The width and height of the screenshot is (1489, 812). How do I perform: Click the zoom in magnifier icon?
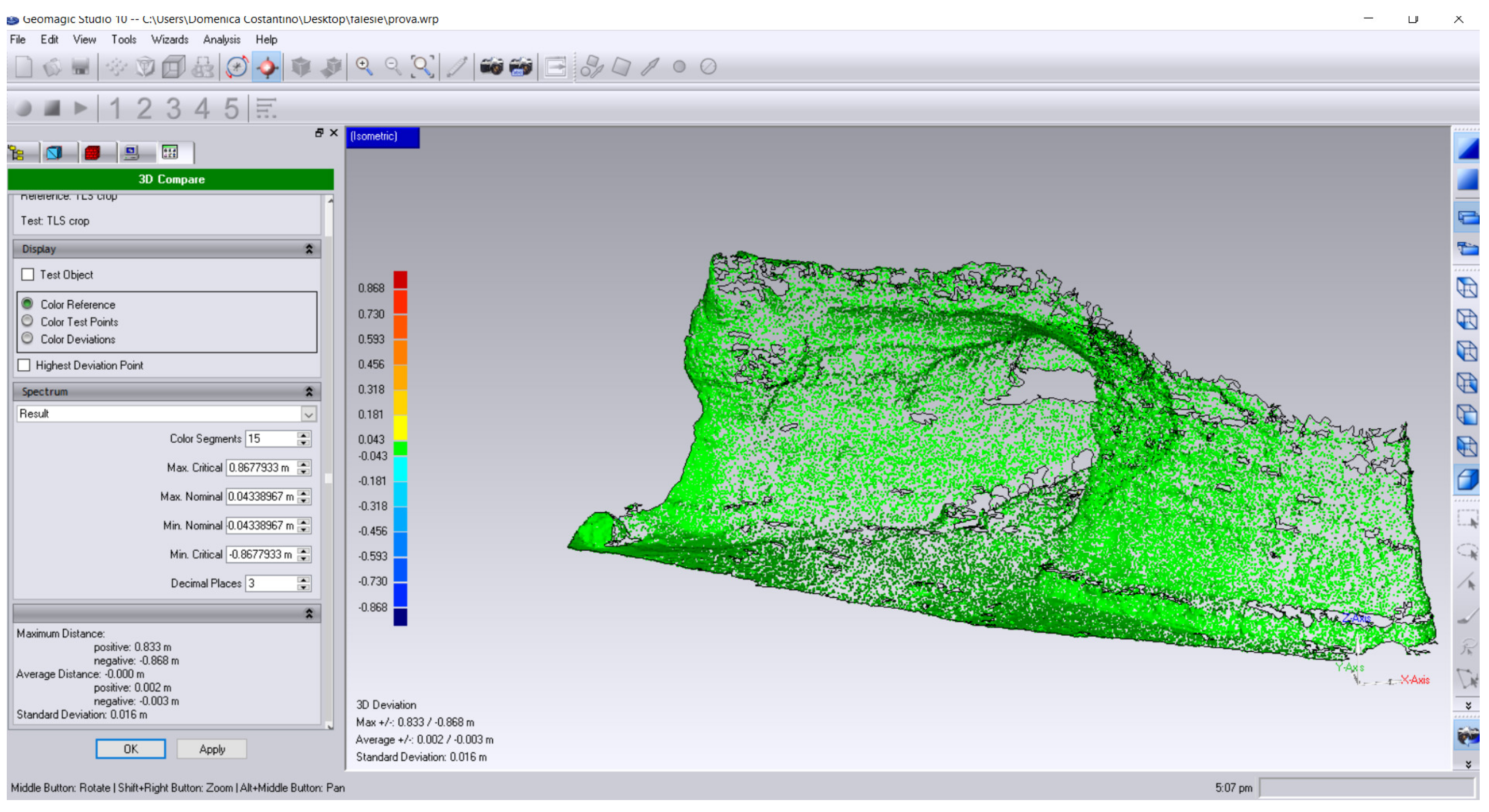pos(365,67)
